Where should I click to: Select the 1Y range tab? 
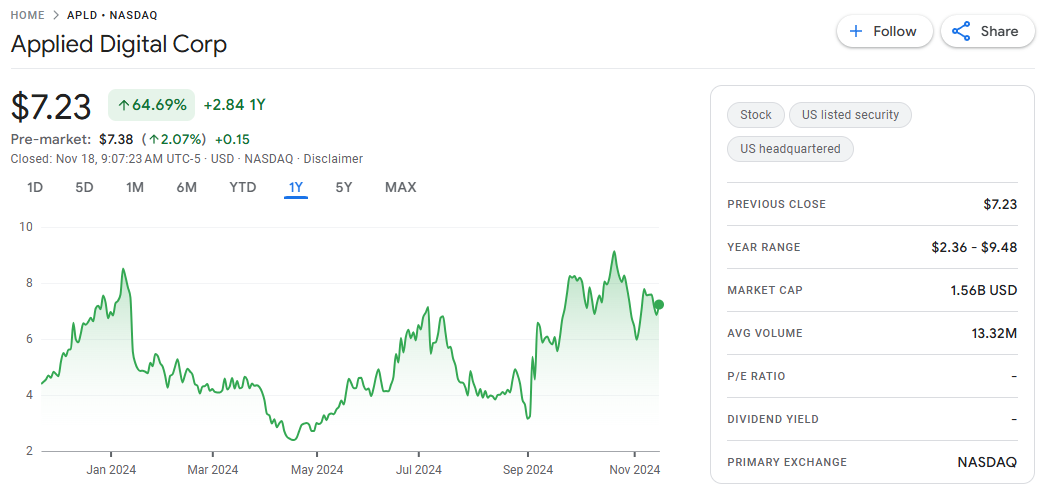pyautogui.click(x=295, y=187)
